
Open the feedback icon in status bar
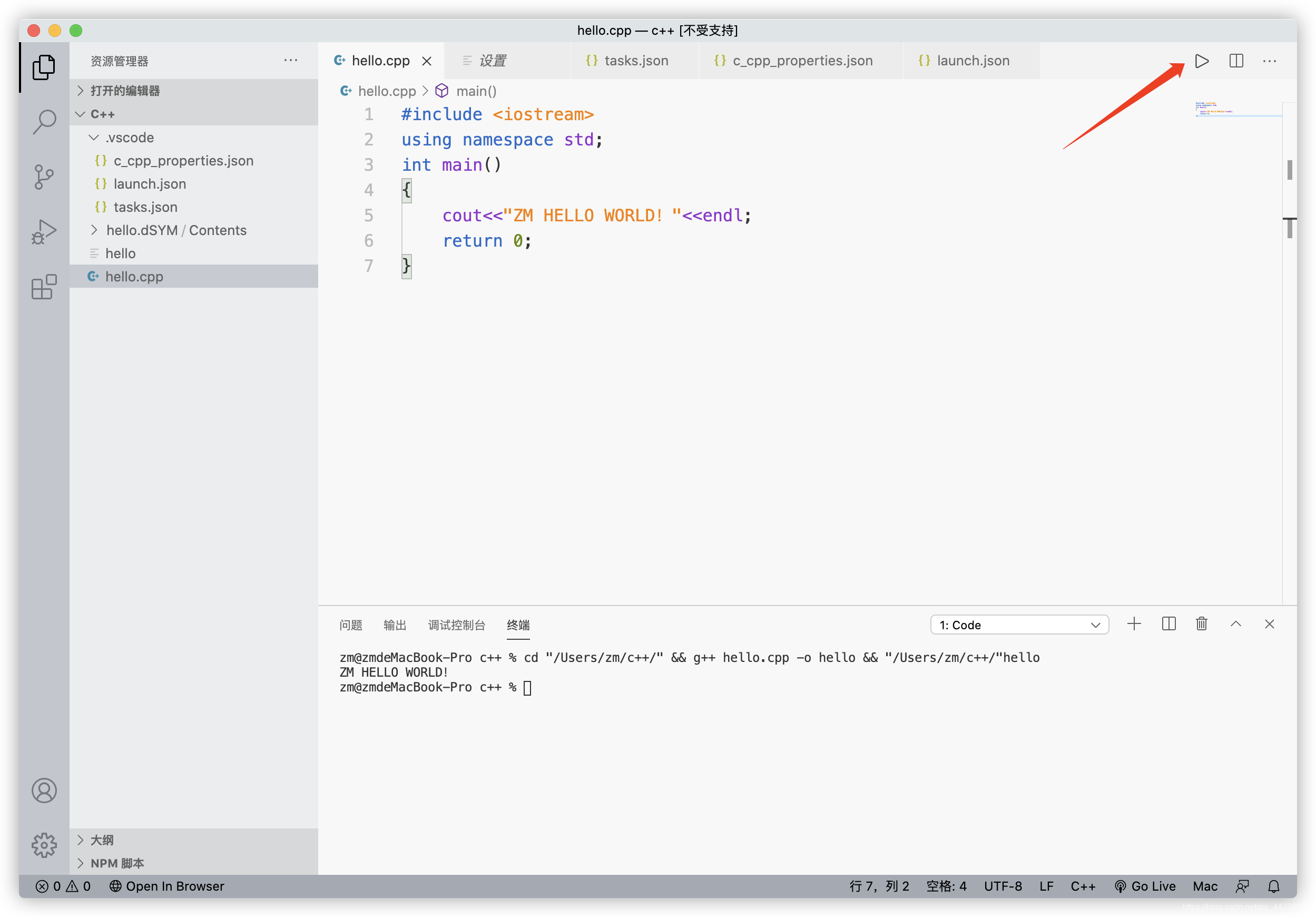[x=1242, y=886]
